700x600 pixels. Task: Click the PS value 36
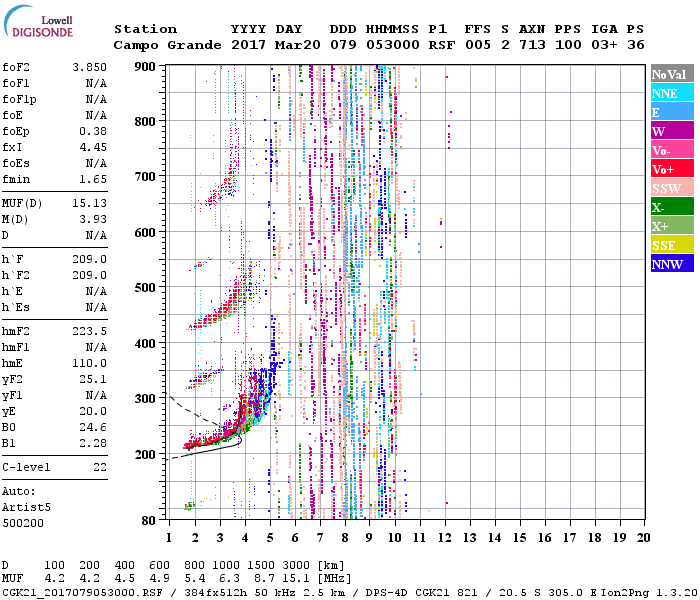tap(636, 45)
